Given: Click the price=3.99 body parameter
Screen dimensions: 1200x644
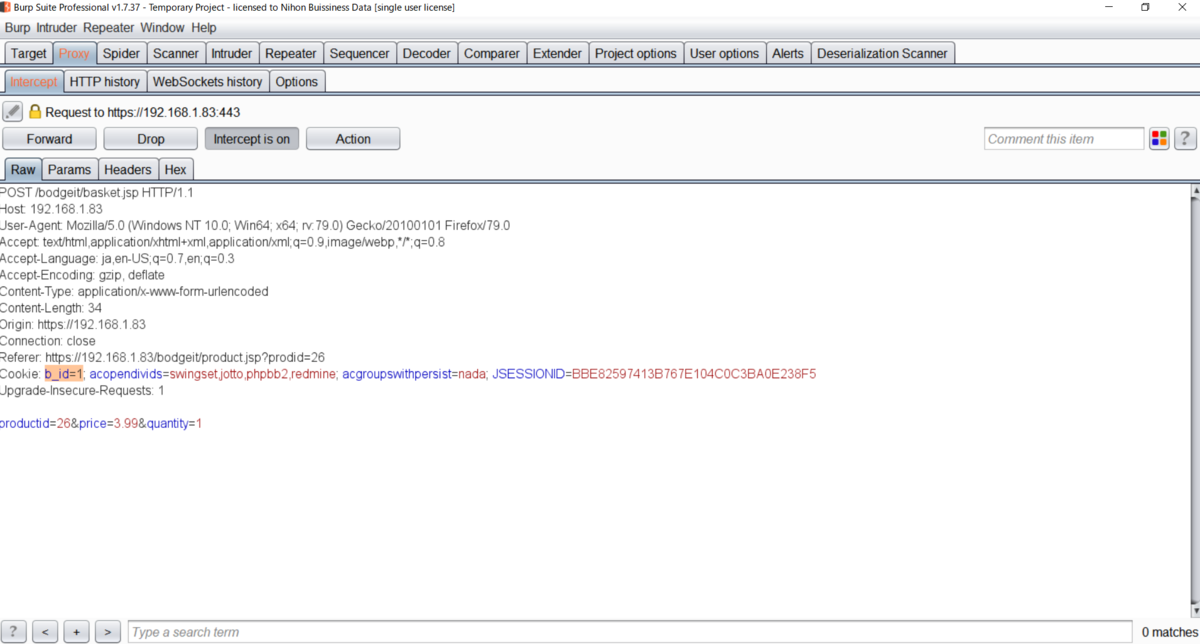Looking at the screenshot, I should click(x=108, y=424).
